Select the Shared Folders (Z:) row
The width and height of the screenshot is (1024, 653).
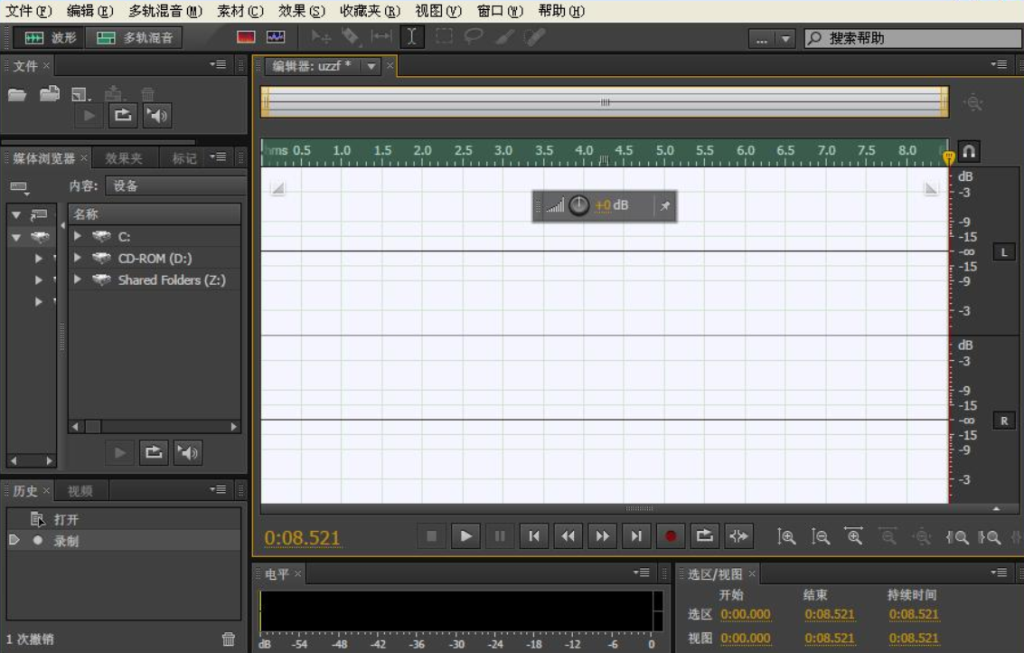[155, 279]
